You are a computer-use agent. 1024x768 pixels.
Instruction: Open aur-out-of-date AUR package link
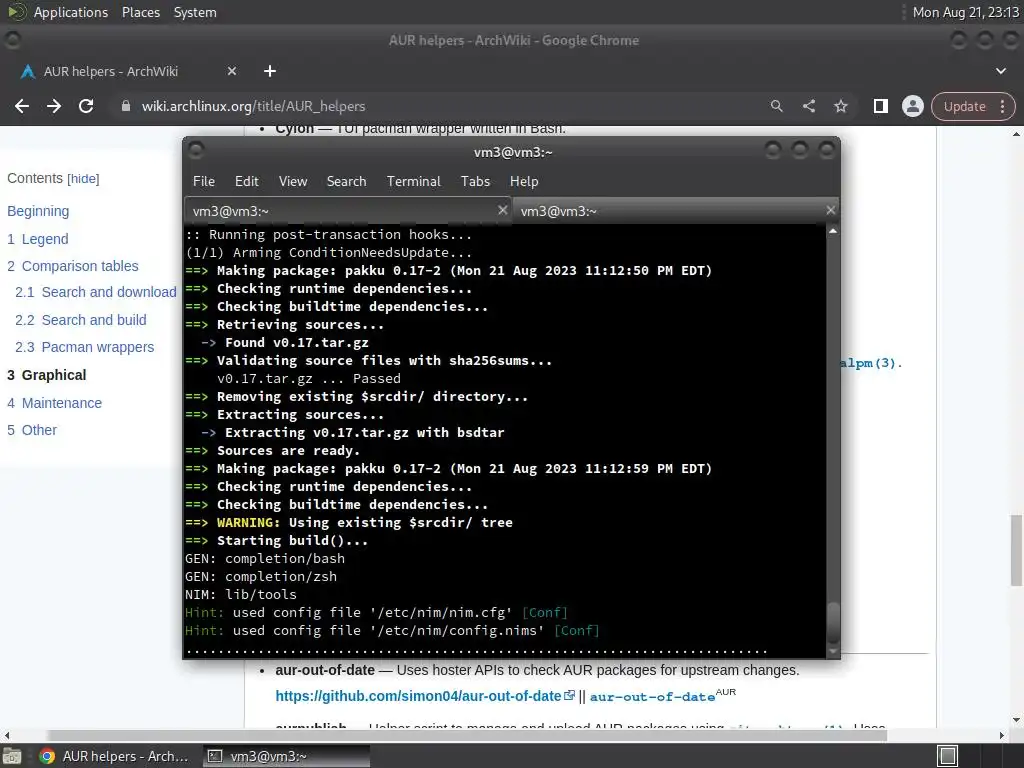click(652, 697)
